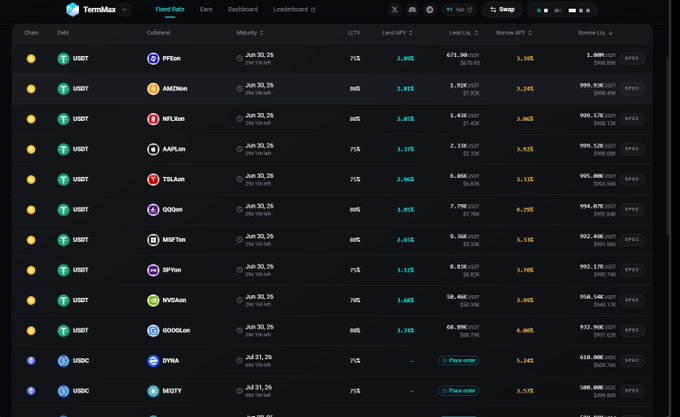This screenshot has width=680, height=417.
Task: Click the SPEC button in NFLXon row
Action: tap(632, 119)
